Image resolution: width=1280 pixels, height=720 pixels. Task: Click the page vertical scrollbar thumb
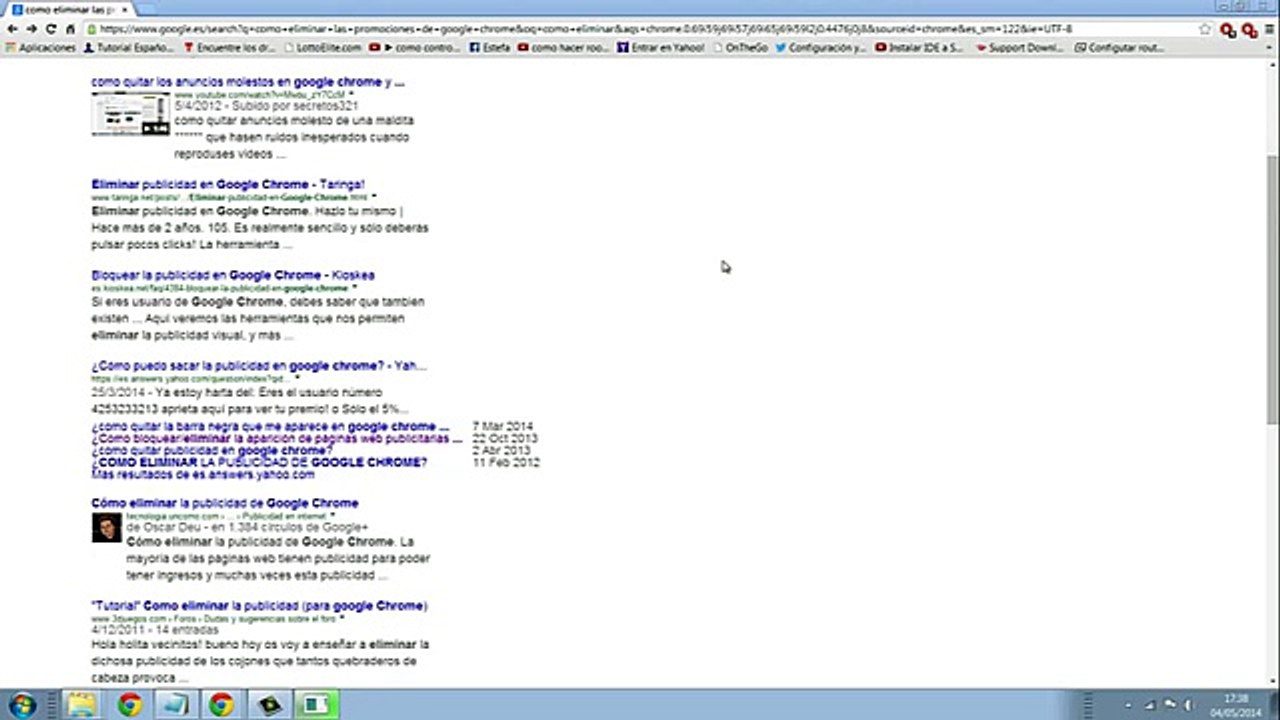tap(1272, 288)
